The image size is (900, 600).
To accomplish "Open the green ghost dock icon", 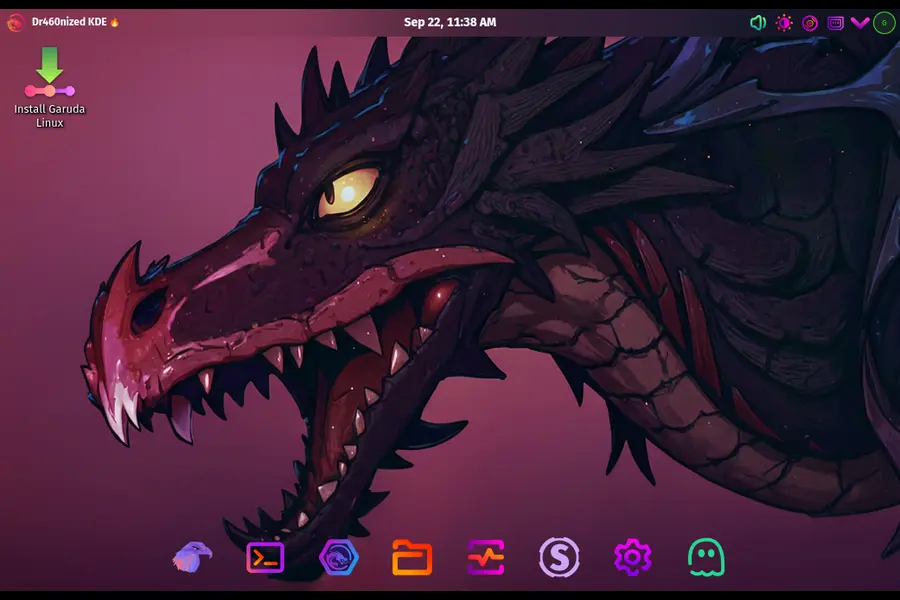I will point(706,557).
